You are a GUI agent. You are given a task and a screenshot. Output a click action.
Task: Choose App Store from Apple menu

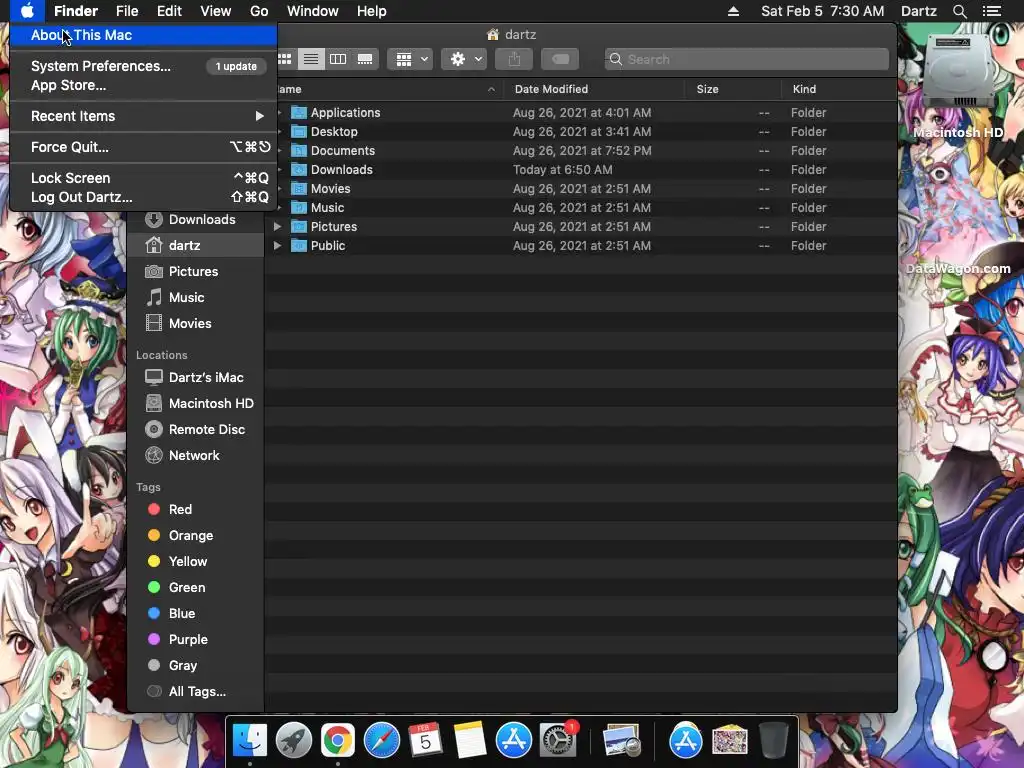143,85
